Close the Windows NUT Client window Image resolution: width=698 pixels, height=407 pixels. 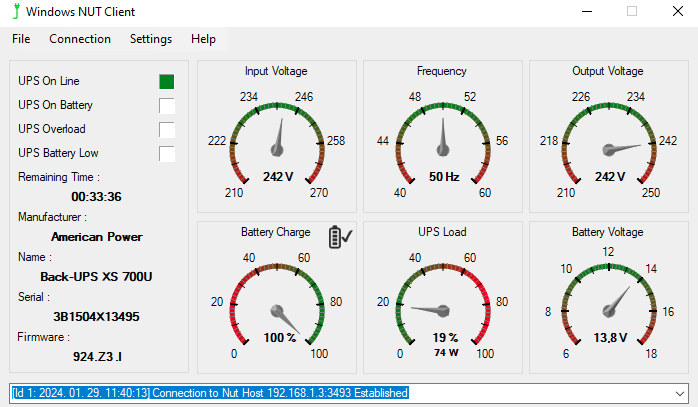[x=678, y=12]
